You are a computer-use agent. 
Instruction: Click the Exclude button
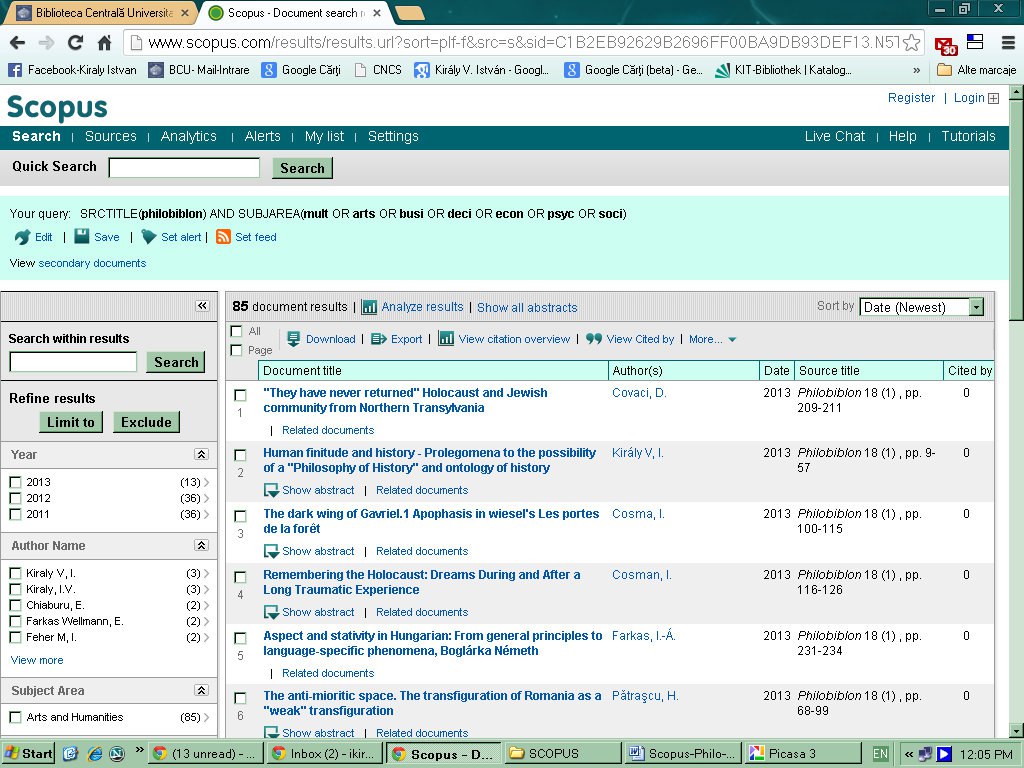[146, 422]
